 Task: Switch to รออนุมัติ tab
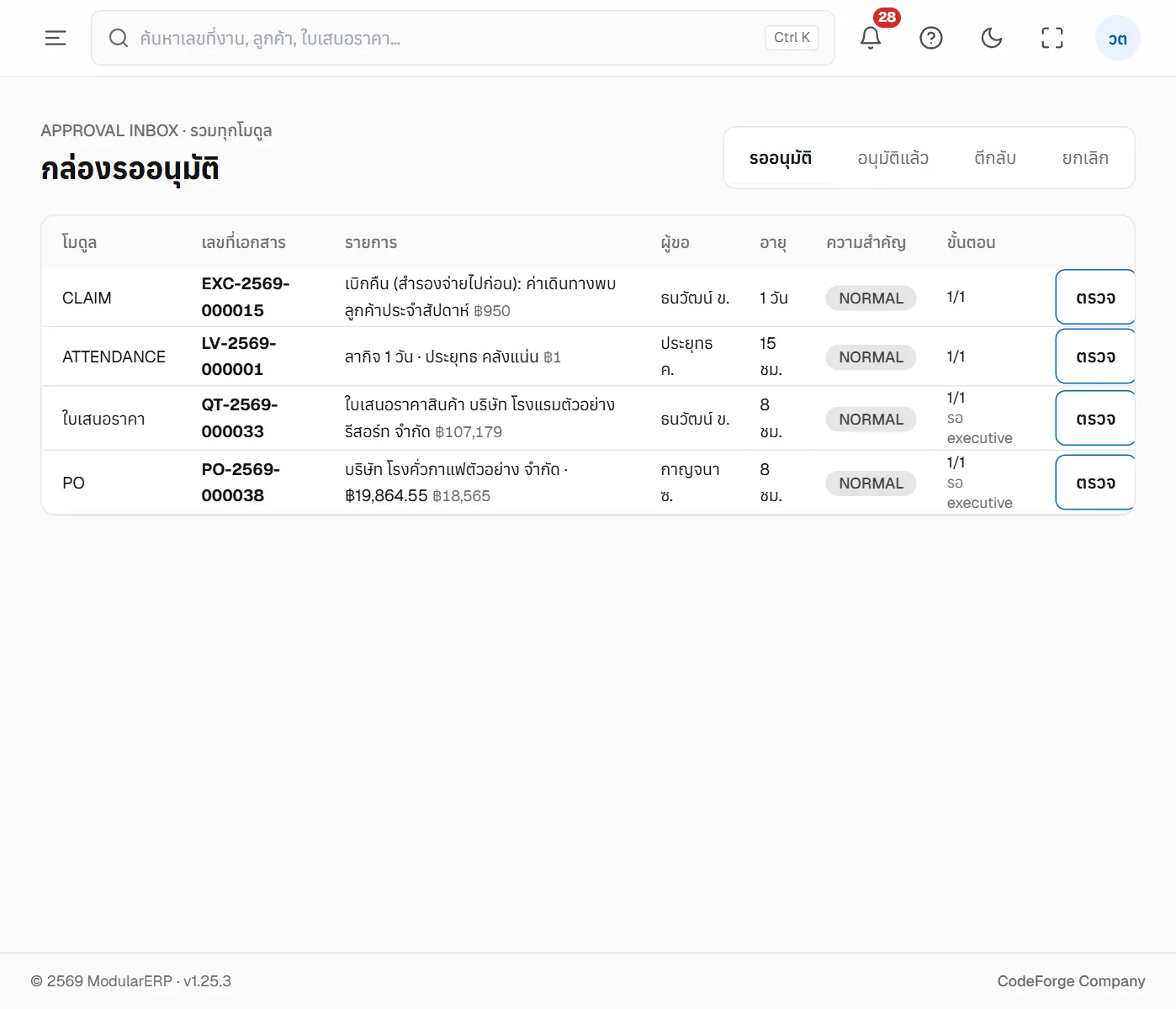click(x=781, y=158)
